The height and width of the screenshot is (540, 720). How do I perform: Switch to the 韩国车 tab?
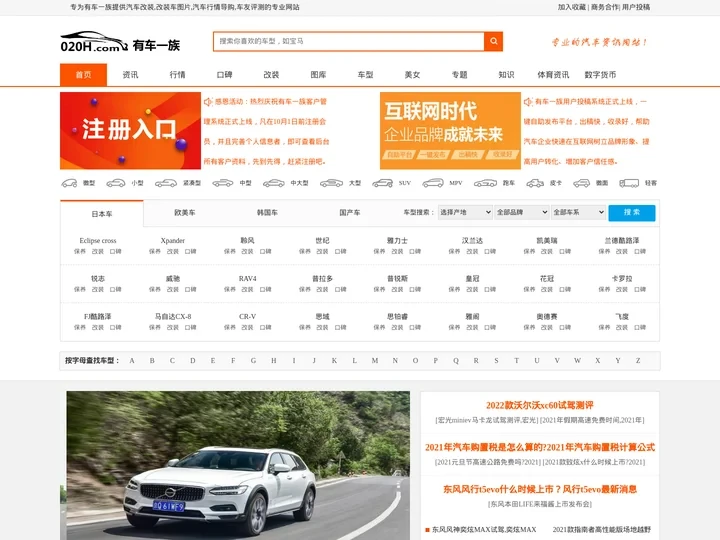click(x=267, y=213)
